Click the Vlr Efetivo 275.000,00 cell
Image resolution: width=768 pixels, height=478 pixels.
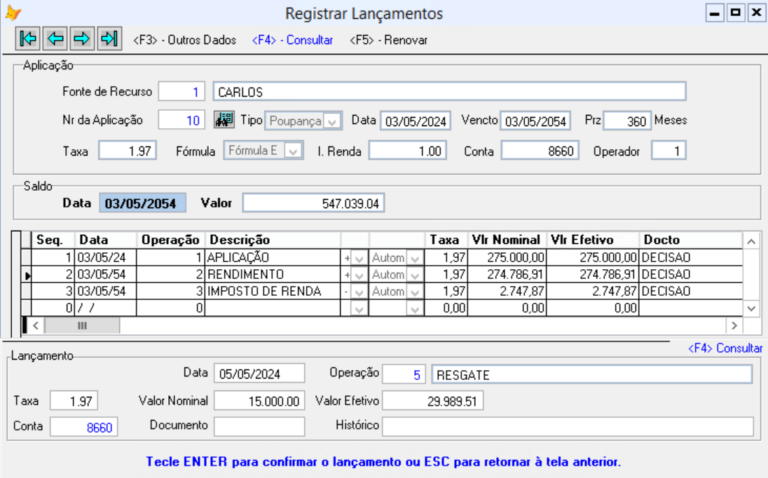593,258
